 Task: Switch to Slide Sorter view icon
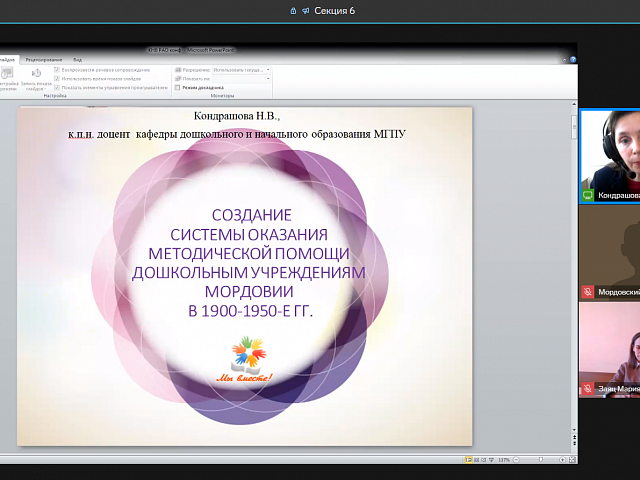pyautogui.click(x=477, y=459)
